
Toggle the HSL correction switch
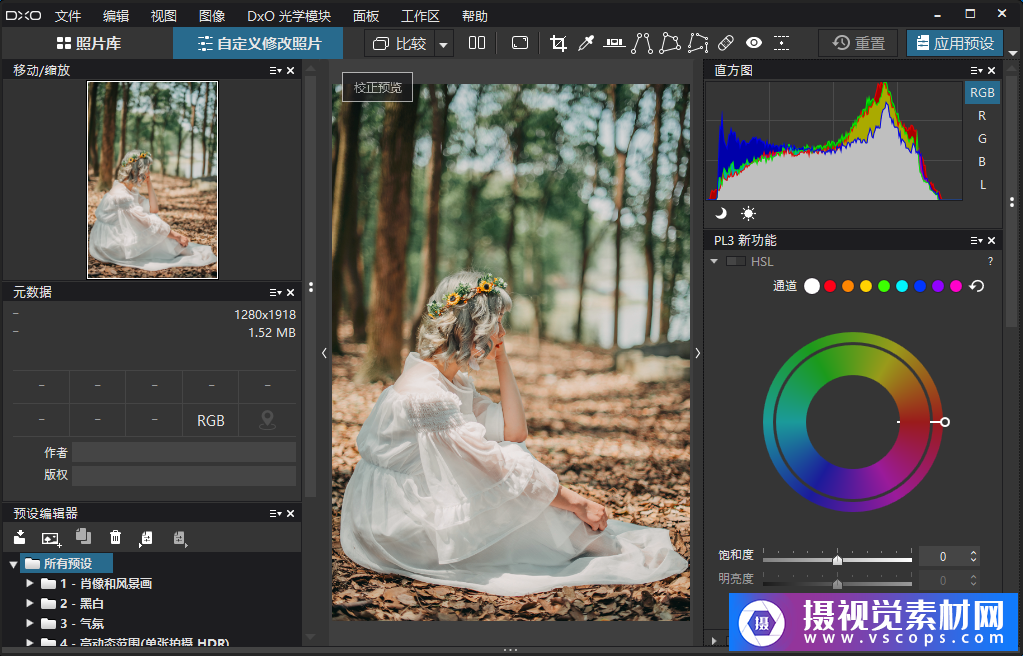point(736,261)
